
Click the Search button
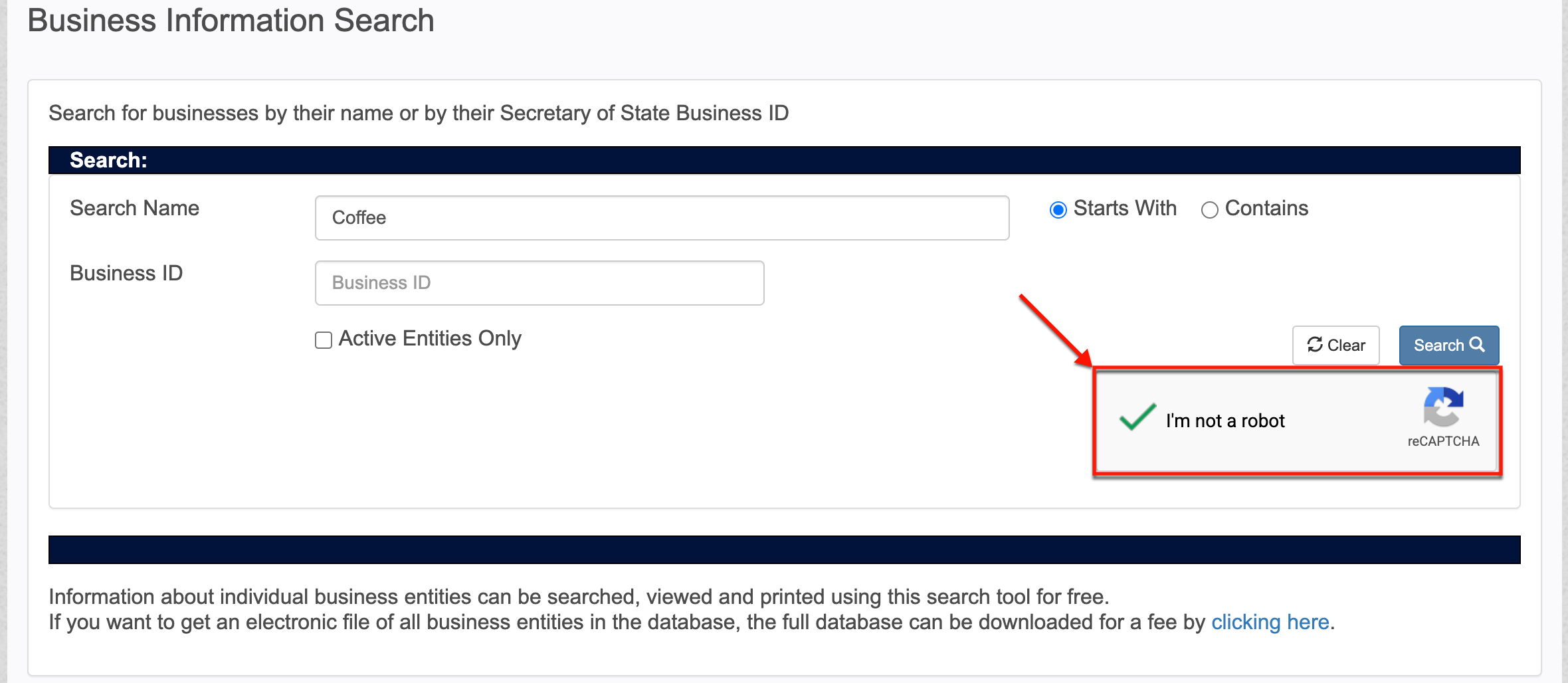[1449, 345]
